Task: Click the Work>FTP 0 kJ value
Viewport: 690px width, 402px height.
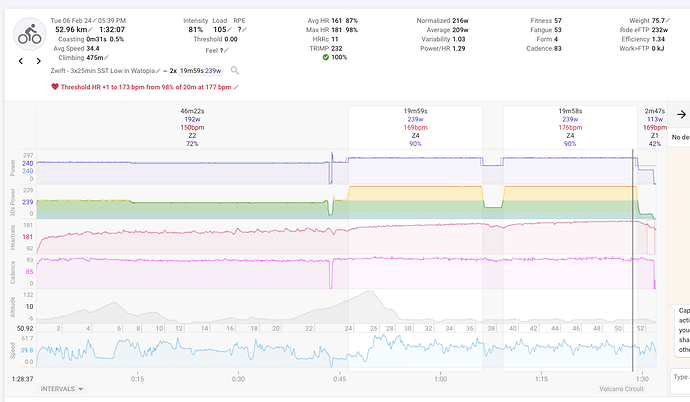Action: [x=658, y=48]
